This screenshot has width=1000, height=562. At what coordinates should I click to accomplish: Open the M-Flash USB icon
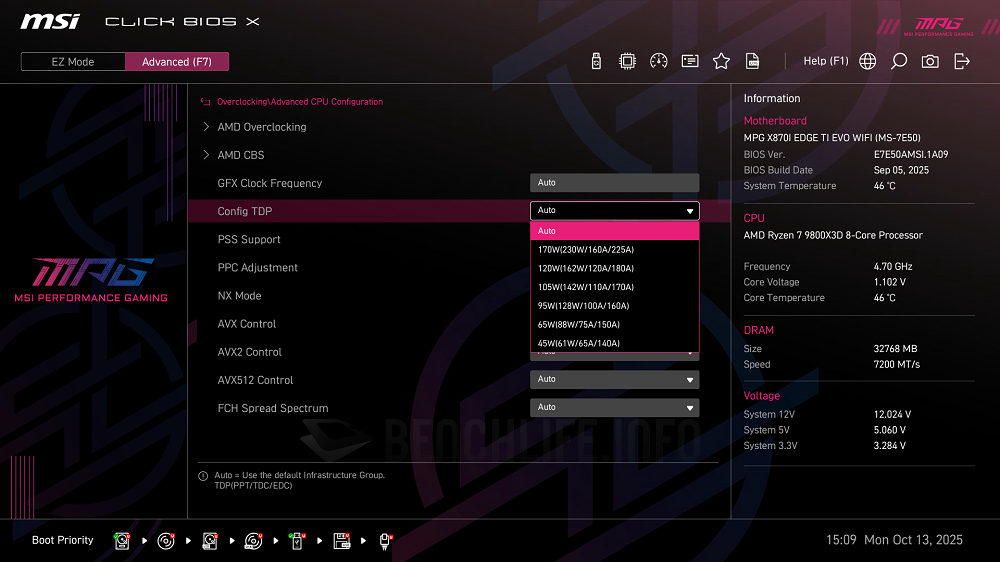(x=597, y=61)
